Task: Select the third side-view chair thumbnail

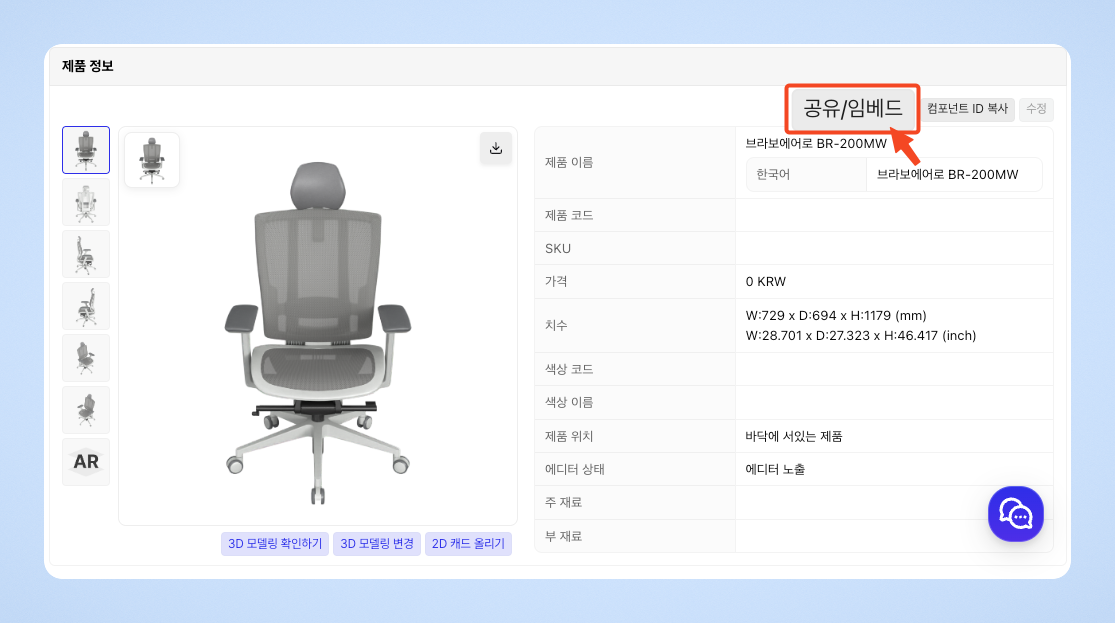Action: (x=86, y=254)
